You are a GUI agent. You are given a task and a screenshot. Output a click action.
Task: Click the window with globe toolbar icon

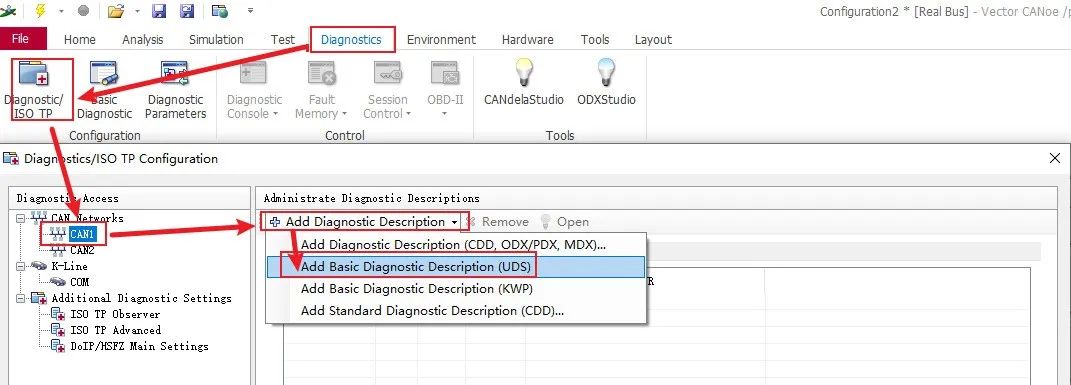pyautogui.click(x=219, y=11)
